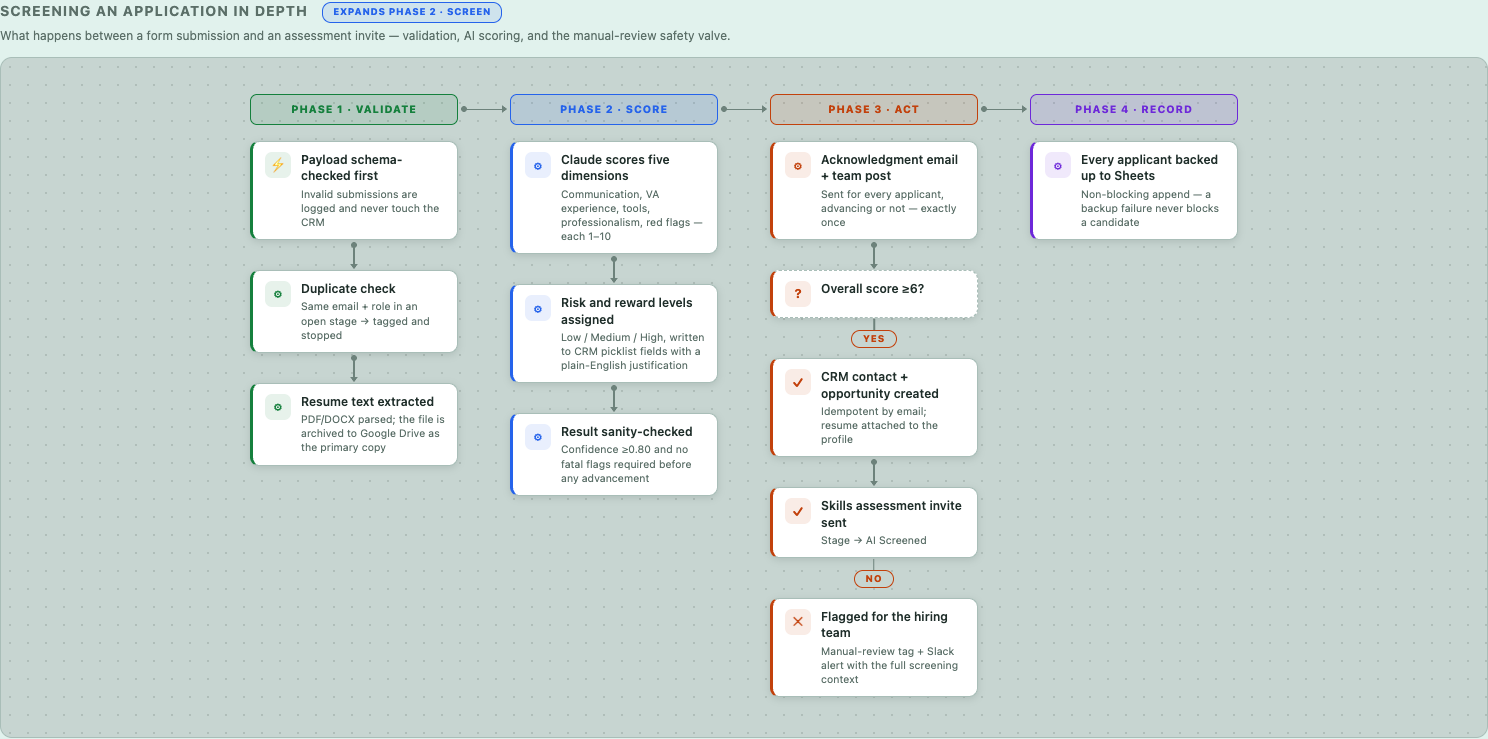Click the Result sanity-checked title
This screenshot has width=1488, height=739.
[626, 432]
